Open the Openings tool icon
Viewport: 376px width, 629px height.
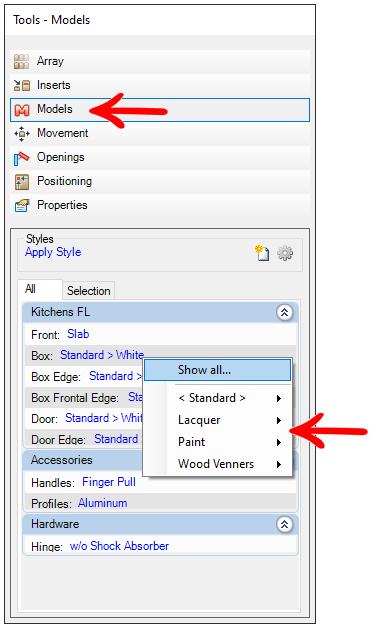coord(22,158)
